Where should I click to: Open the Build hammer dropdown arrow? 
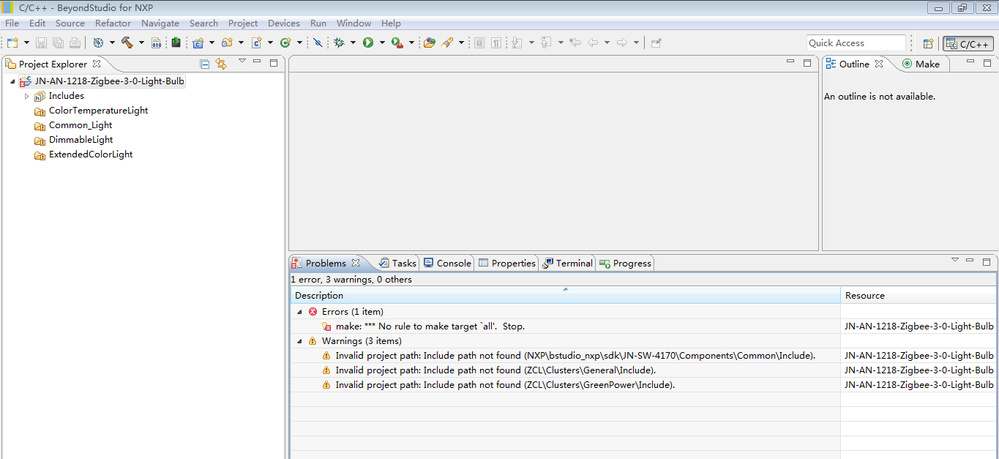[140, 43]
